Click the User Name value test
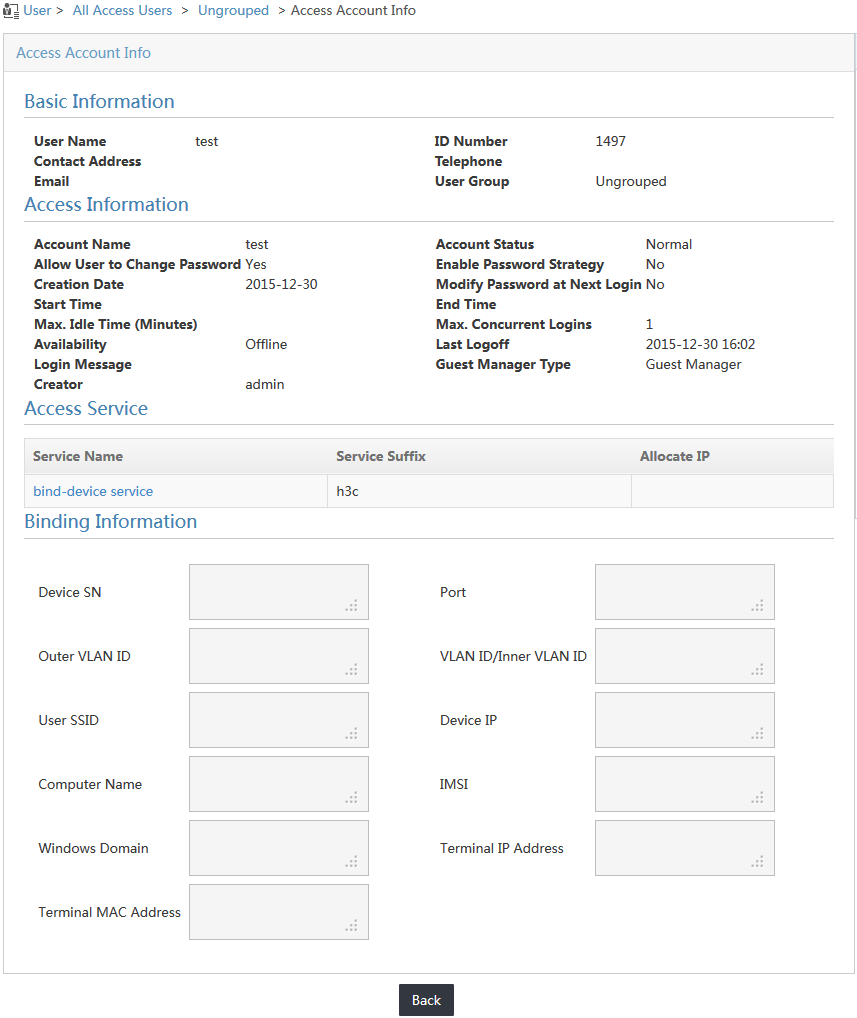 pyautogui.click(x=206, y=141)
